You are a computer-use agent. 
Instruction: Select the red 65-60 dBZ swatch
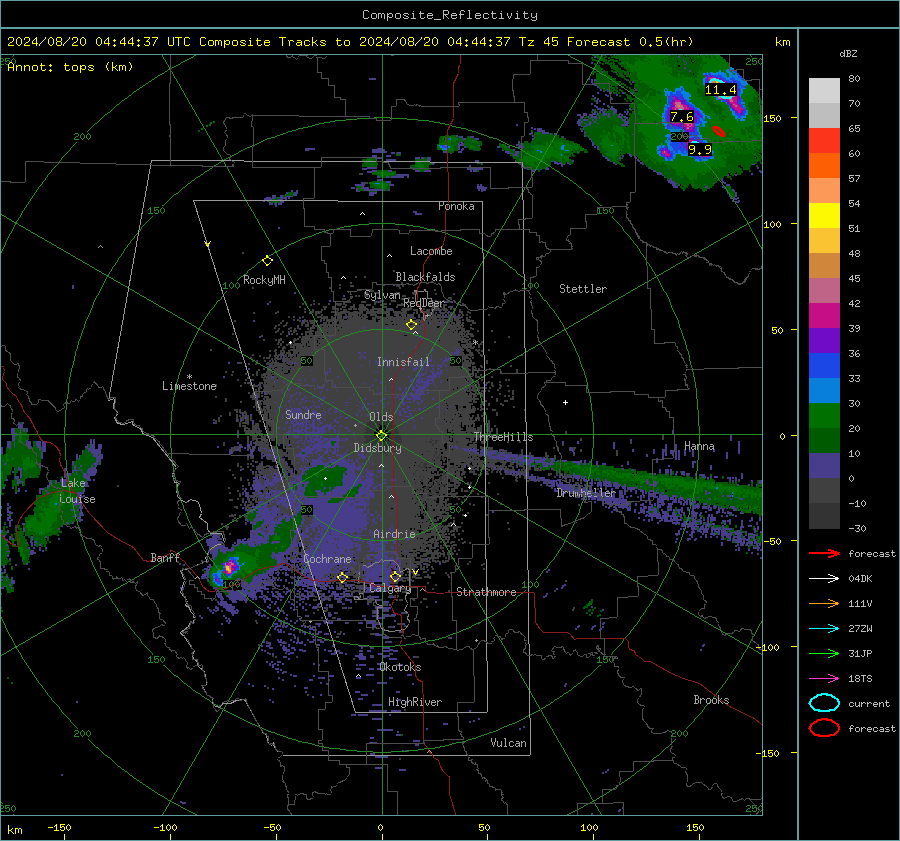[824, 141]
